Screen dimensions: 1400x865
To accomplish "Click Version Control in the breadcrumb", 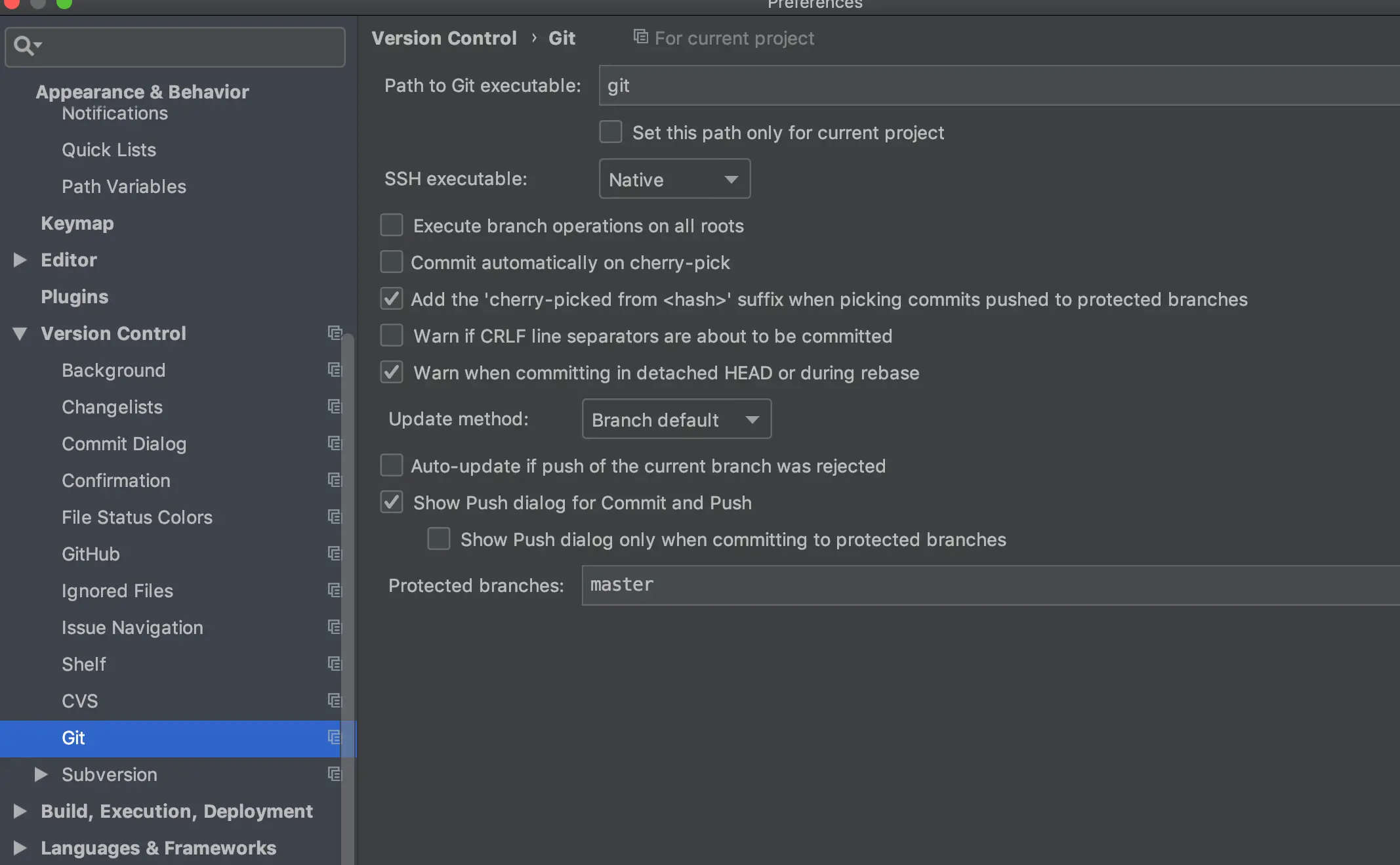I will [444, 38].
